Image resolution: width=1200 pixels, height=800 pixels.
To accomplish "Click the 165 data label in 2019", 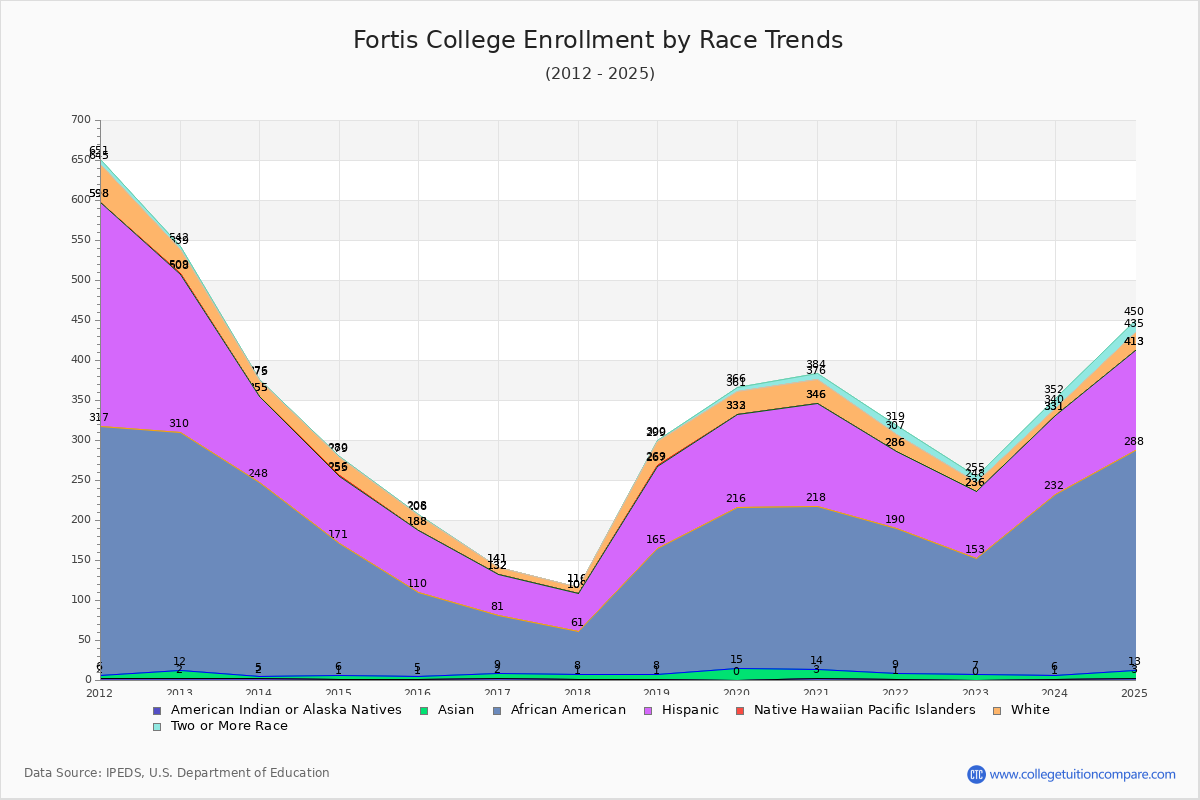I will (x=656, y=540).
